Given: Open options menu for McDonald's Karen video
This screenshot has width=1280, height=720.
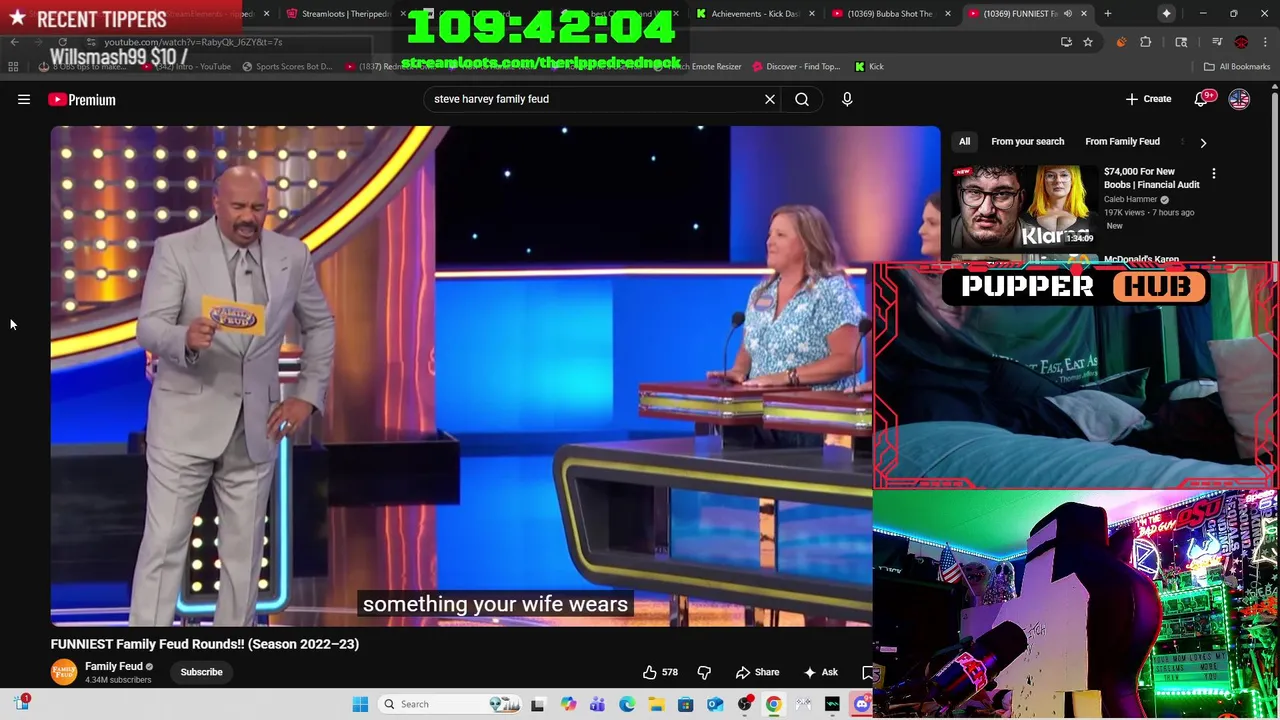Looking at the screenshot, I should pos(1214,260).
